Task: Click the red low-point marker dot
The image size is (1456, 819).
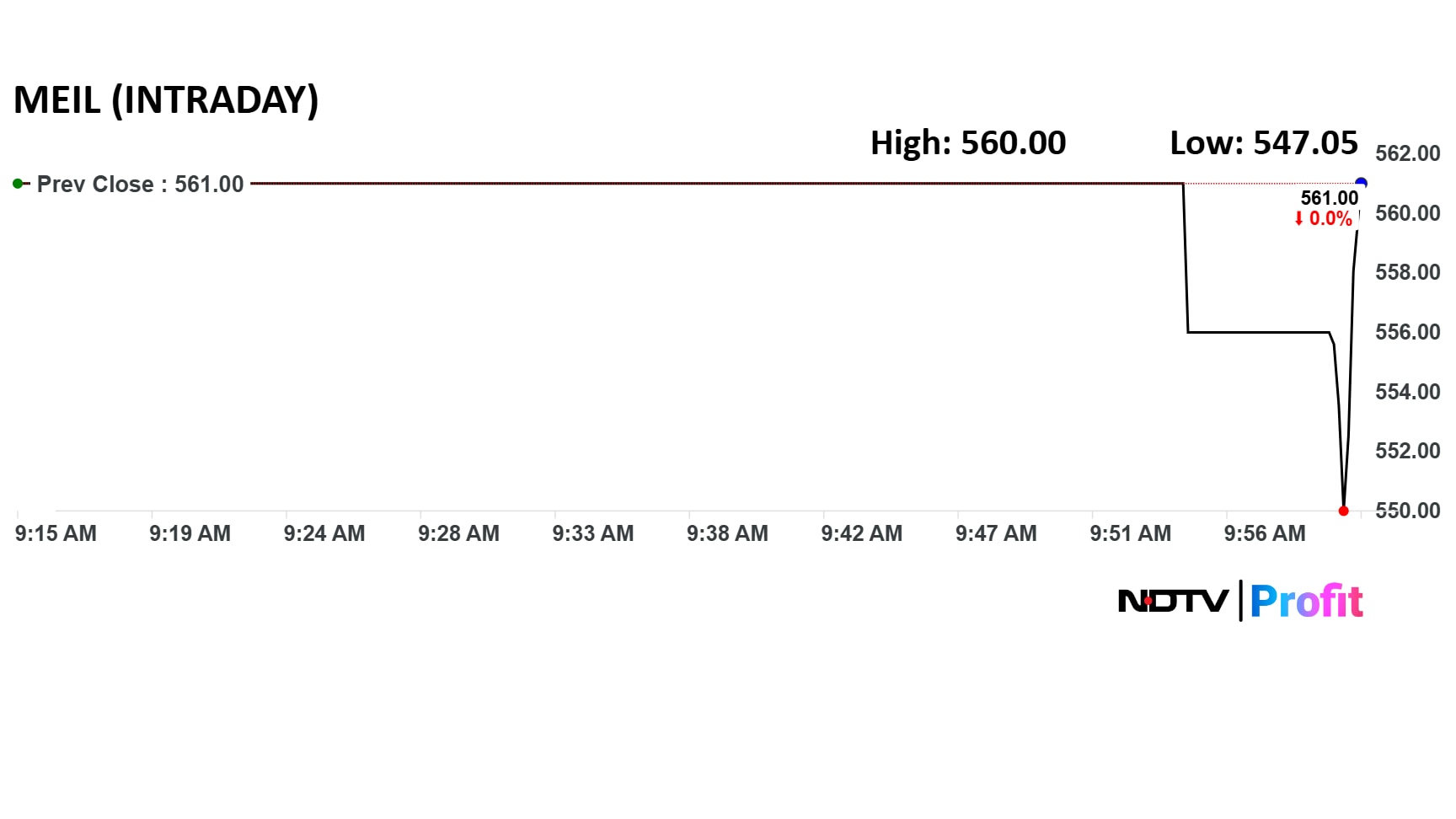Action: [1343, 511]
